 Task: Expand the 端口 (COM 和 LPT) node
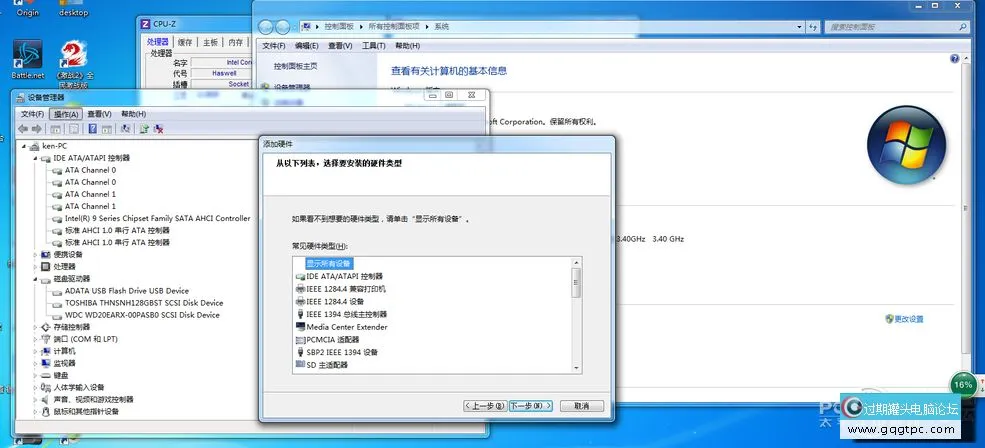(36, 339)
